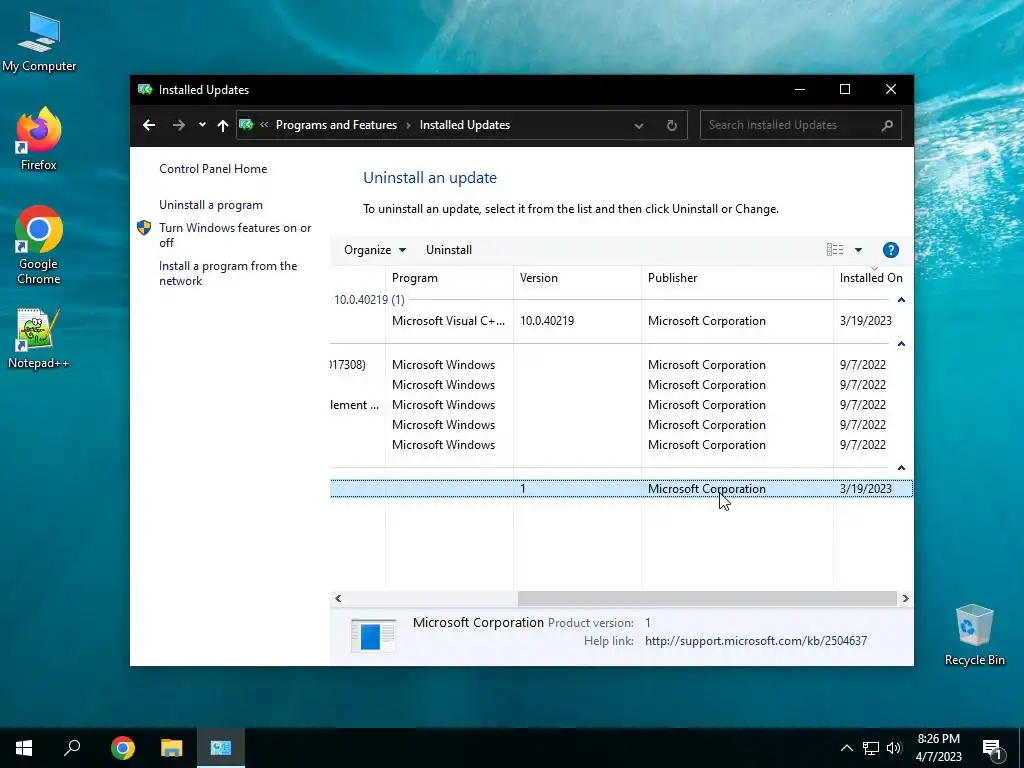The image size is (1024, 768).
Task: Click Uninstall in the toolbar
Action: [449, 250]
